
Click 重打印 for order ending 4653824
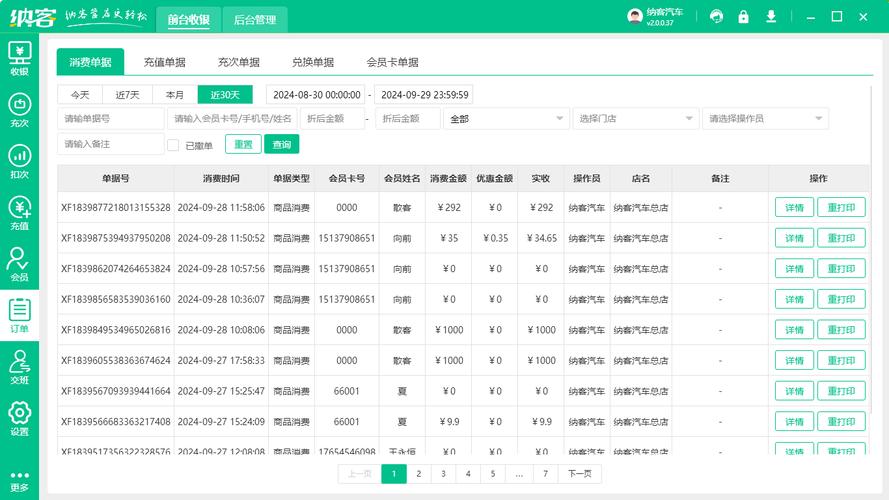tap(841, 269)
